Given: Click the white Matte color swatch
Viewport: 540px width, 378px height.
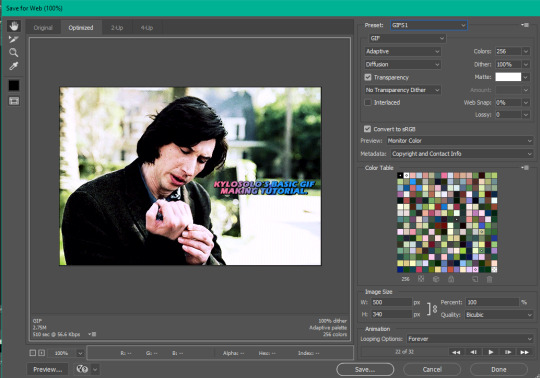Looking at the screenshot, I should coord(508,77).
